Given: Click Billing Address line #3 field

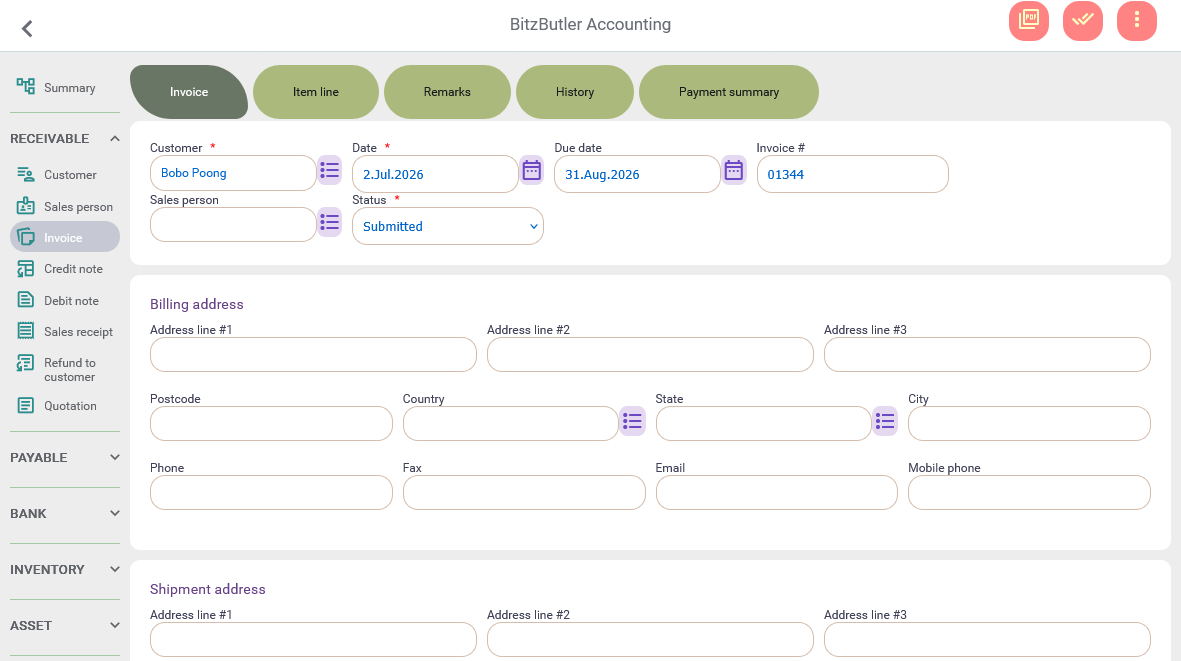Looking at the screenshot, I should (x=987, y=354).
